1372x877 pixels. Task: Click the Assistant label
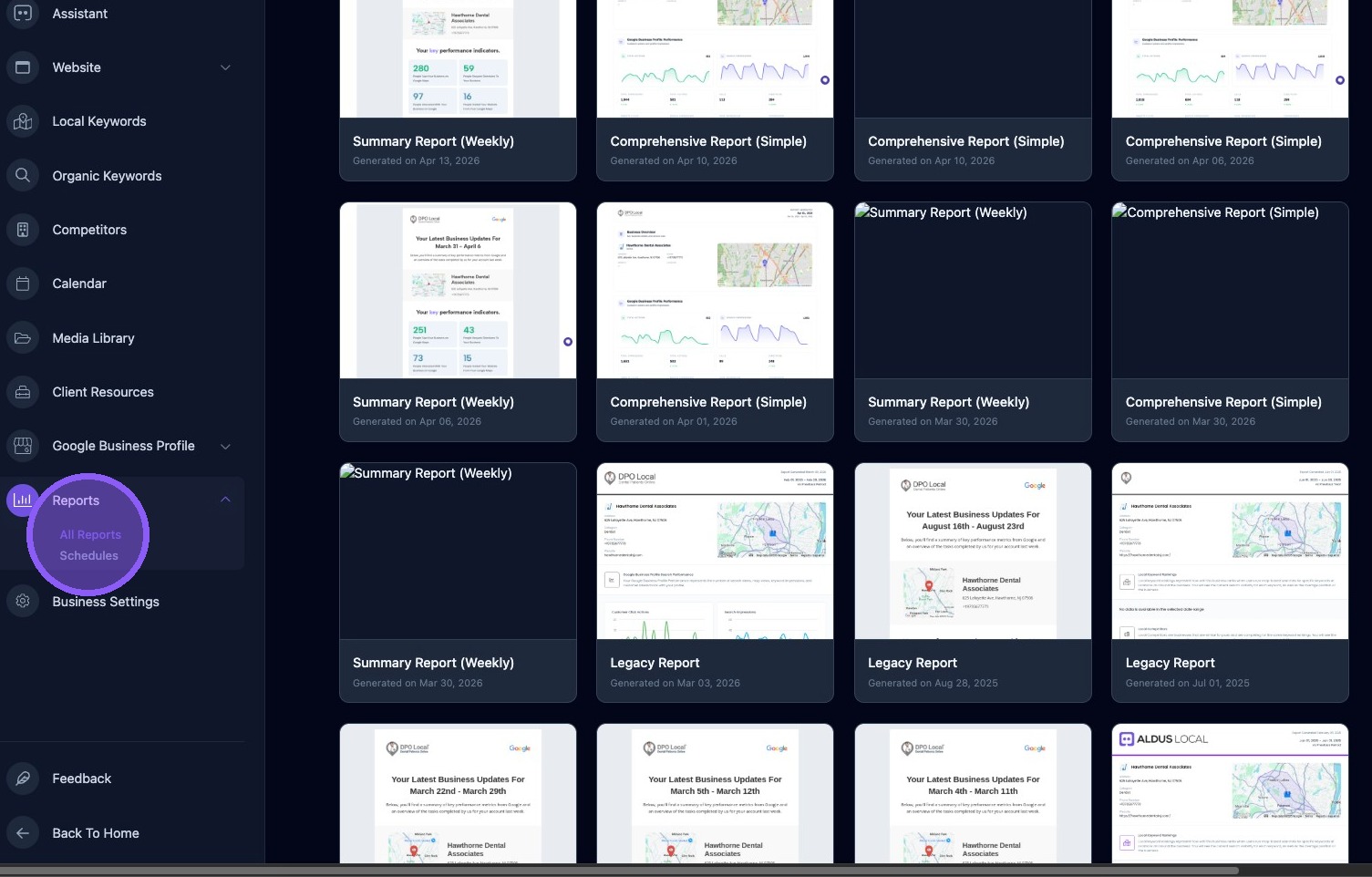[80, 14]
